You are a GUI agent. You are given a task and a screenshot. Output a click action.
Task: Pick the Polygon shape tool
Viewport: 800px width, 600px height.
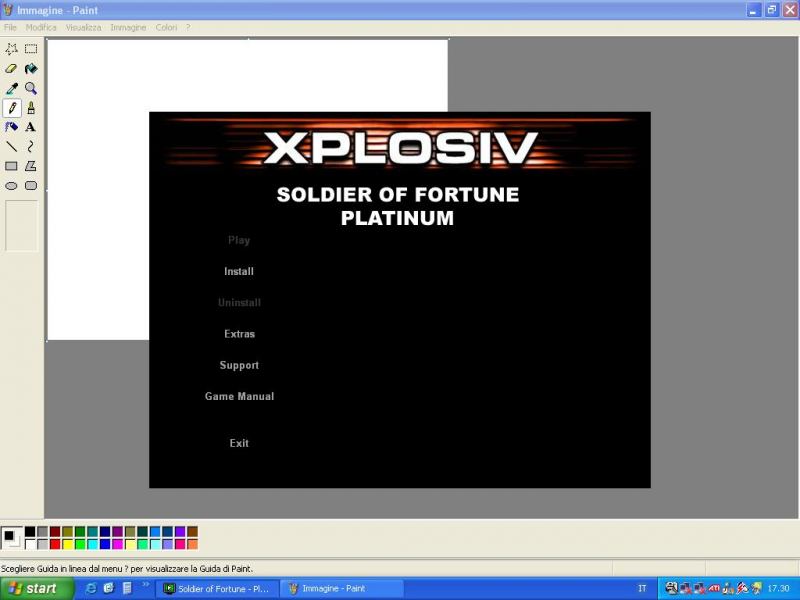click(31, 166)
